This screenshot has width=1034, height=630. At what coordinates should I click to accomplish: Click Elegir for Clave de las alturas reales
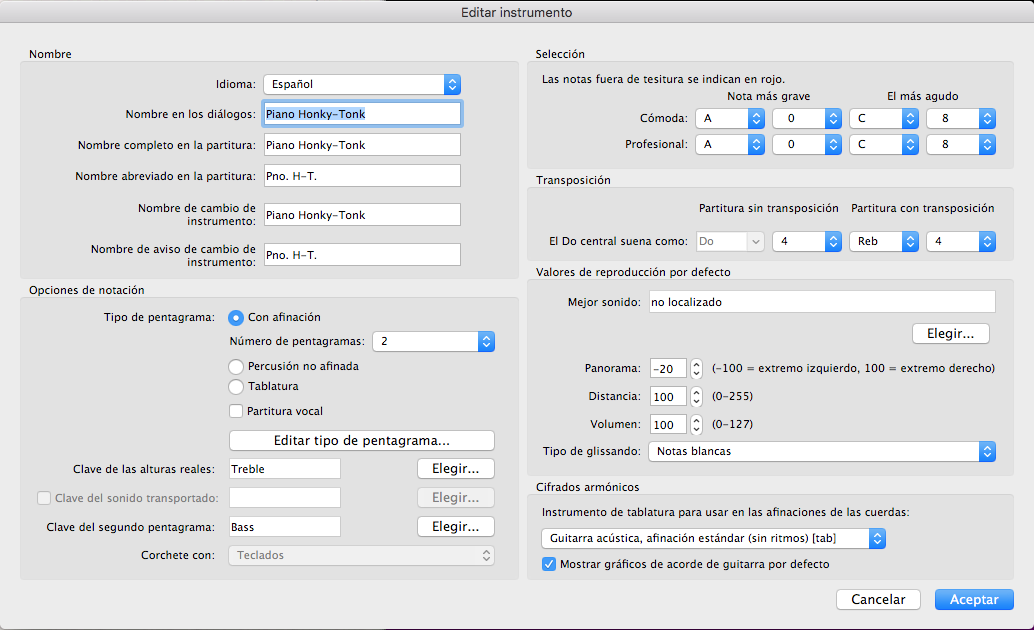[x=455, y=469]
